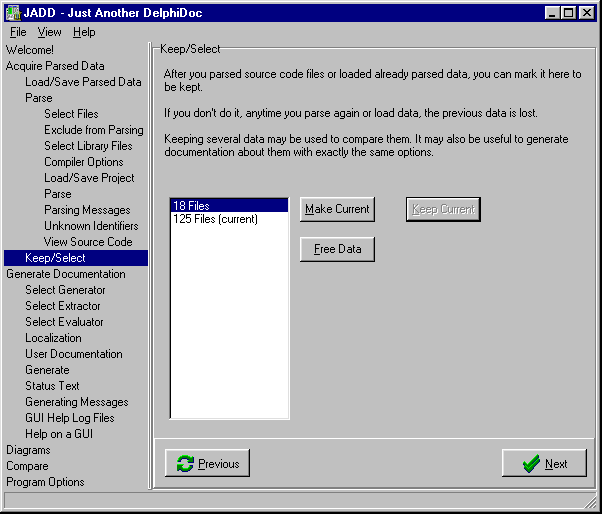Open Select Generator page
The width and height of the screenshot is (602, 514).
coord(65,290)
